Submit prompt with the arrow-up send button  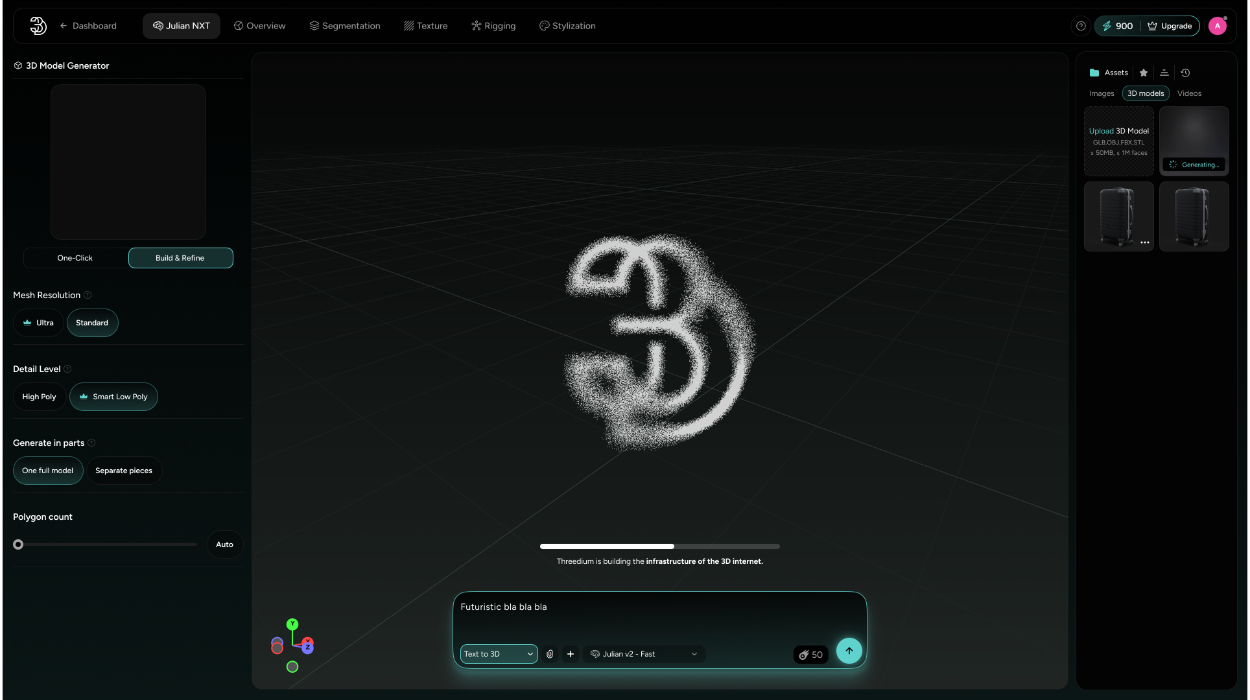pos(849,651)
